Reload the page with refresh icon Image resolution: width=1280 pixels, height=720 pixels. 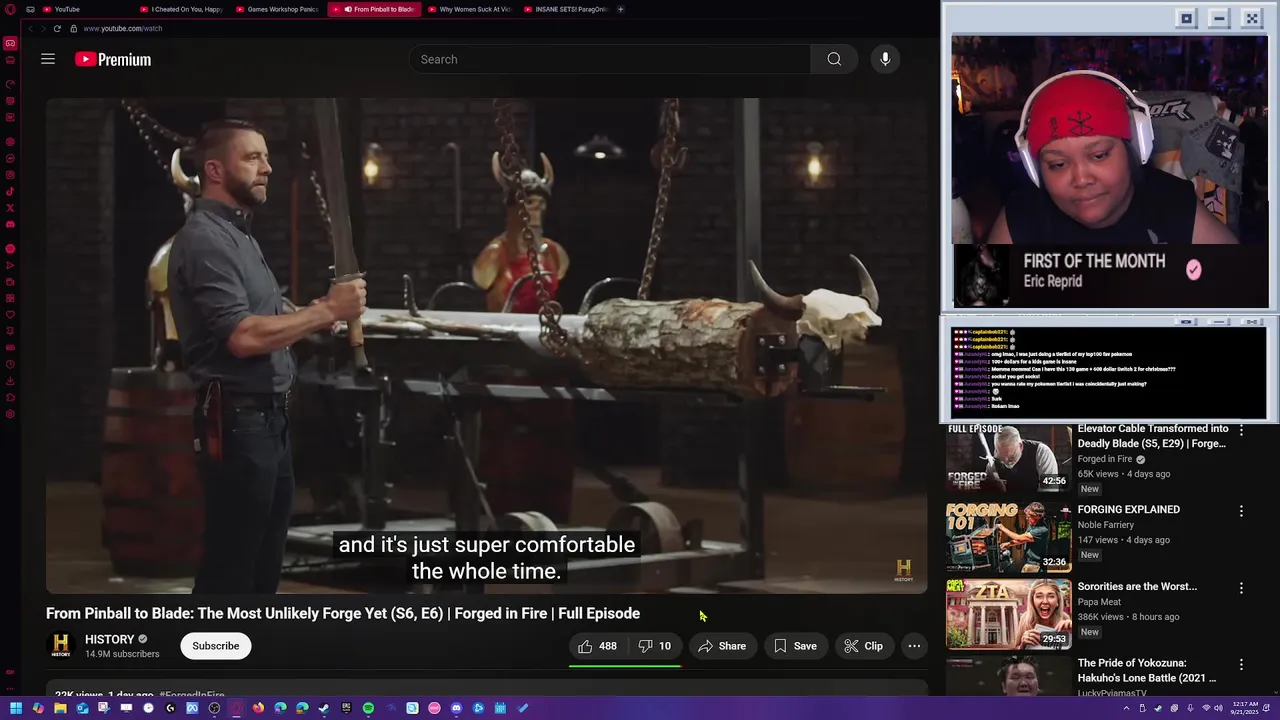(x=57, y=28)
